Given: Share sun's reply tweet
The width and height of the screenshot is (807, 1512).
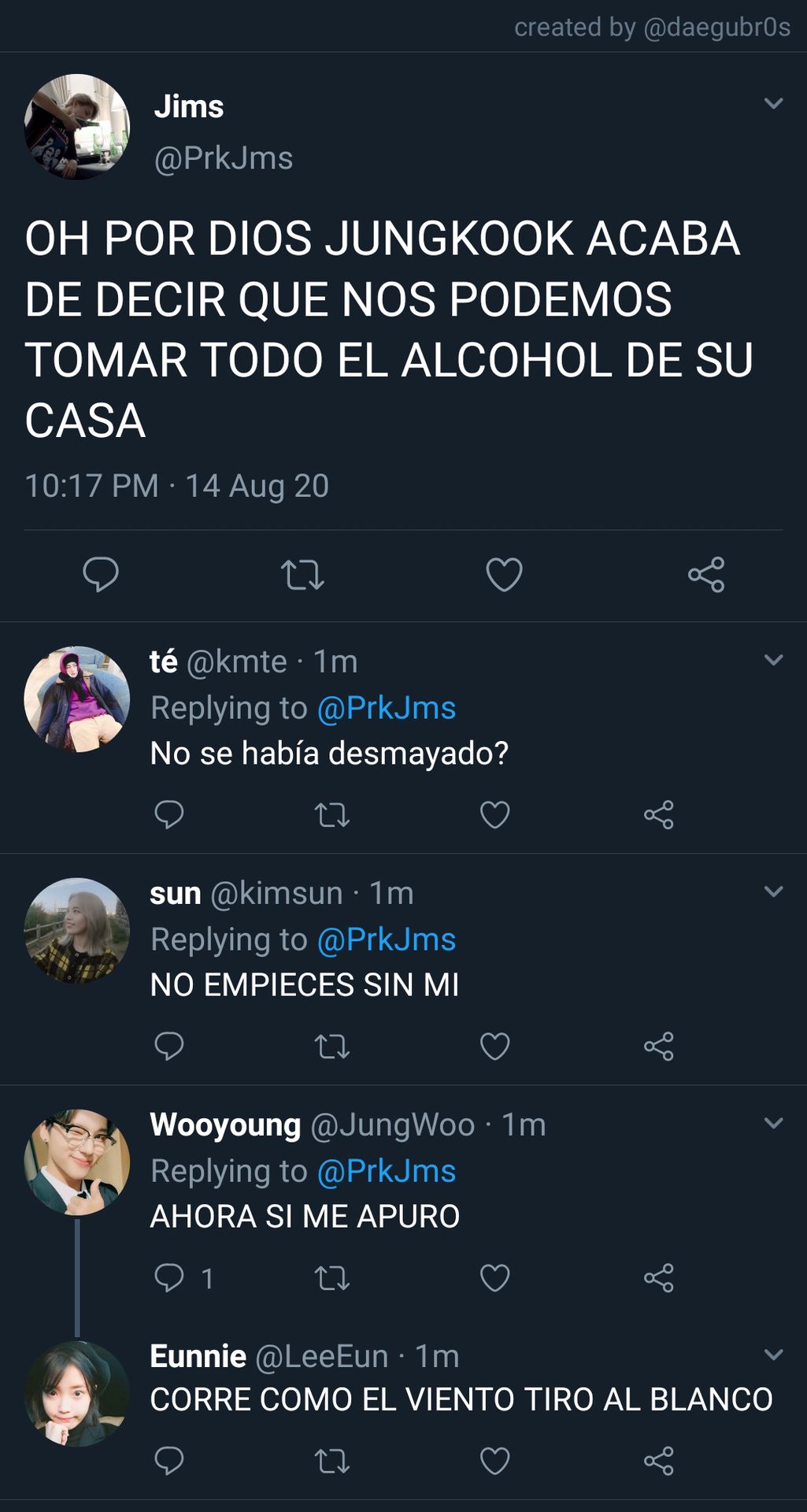Looking at the screenshot, I should (658, 1046).
